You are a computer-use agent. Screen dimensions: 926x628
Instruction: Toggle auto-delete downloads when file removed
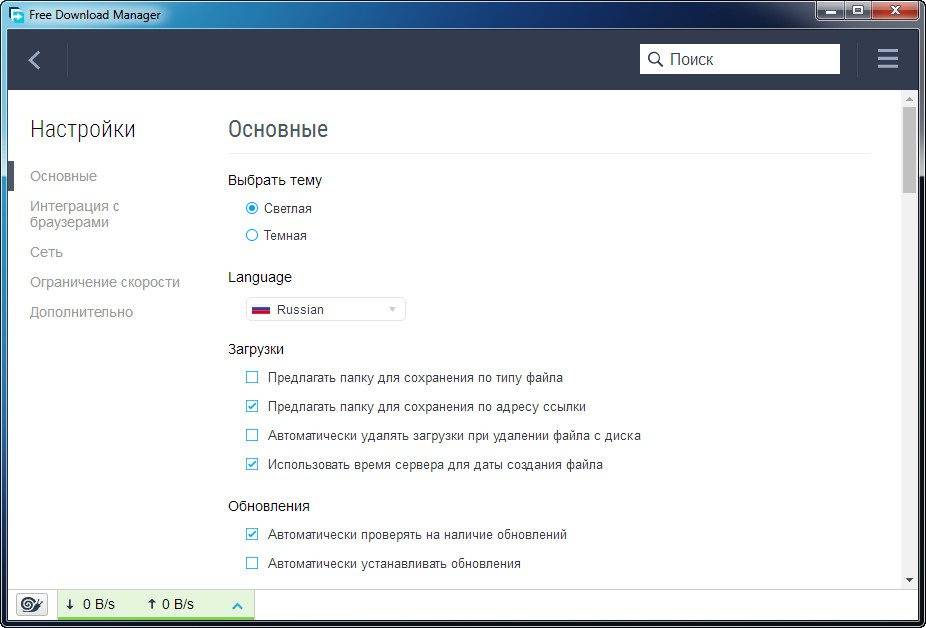[x=252, y=435]
